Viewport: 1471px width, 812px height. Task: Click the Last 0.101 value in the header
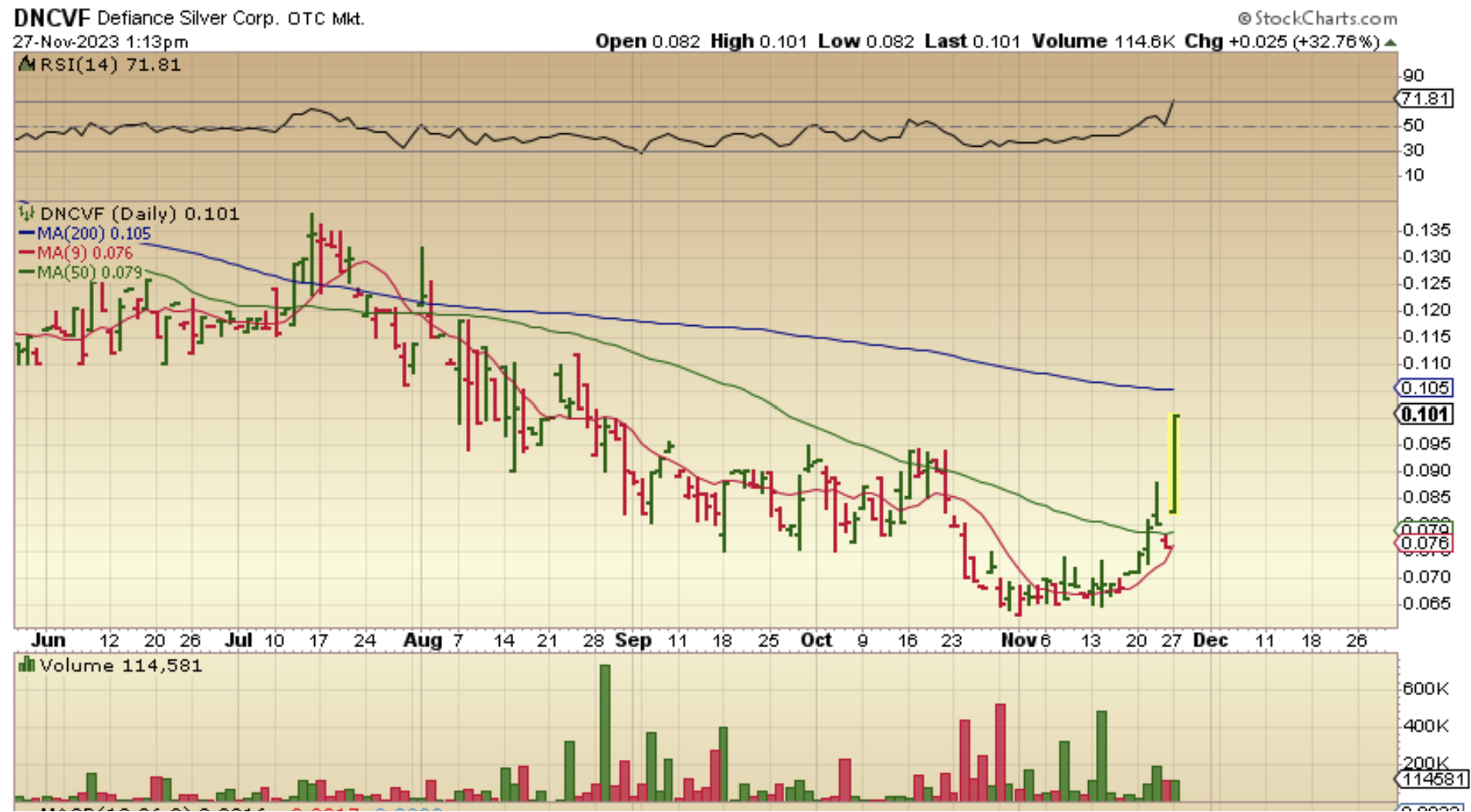click(973, 41)
